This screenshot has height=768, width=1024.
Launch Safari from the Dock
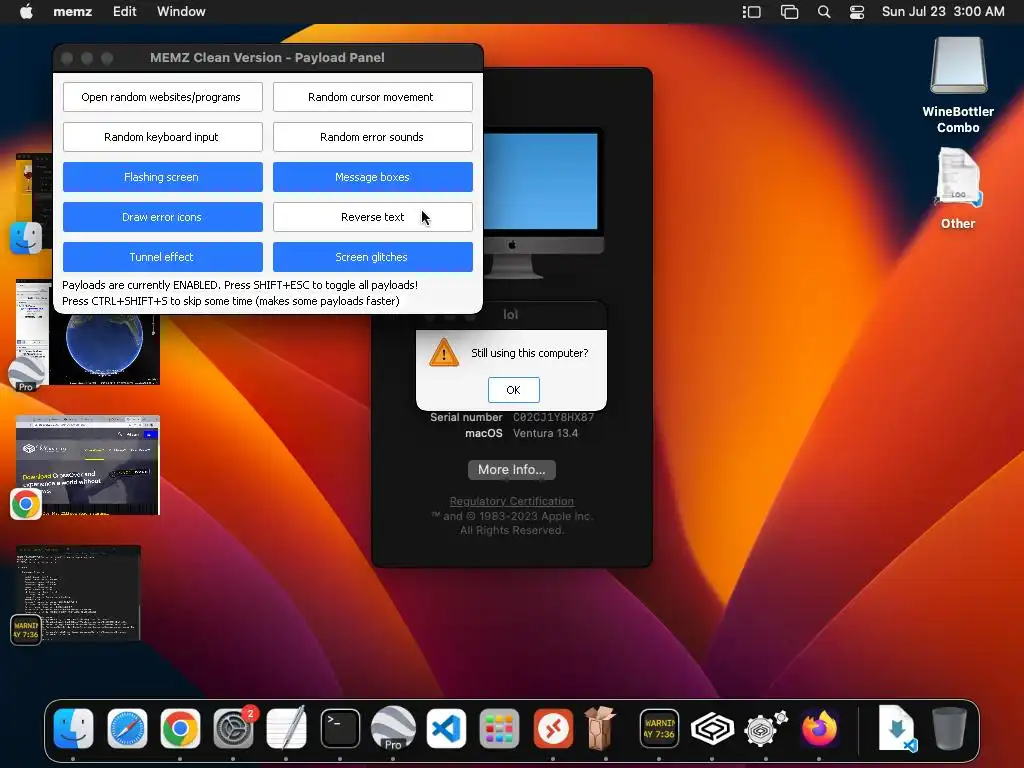[x=127, y=728]
